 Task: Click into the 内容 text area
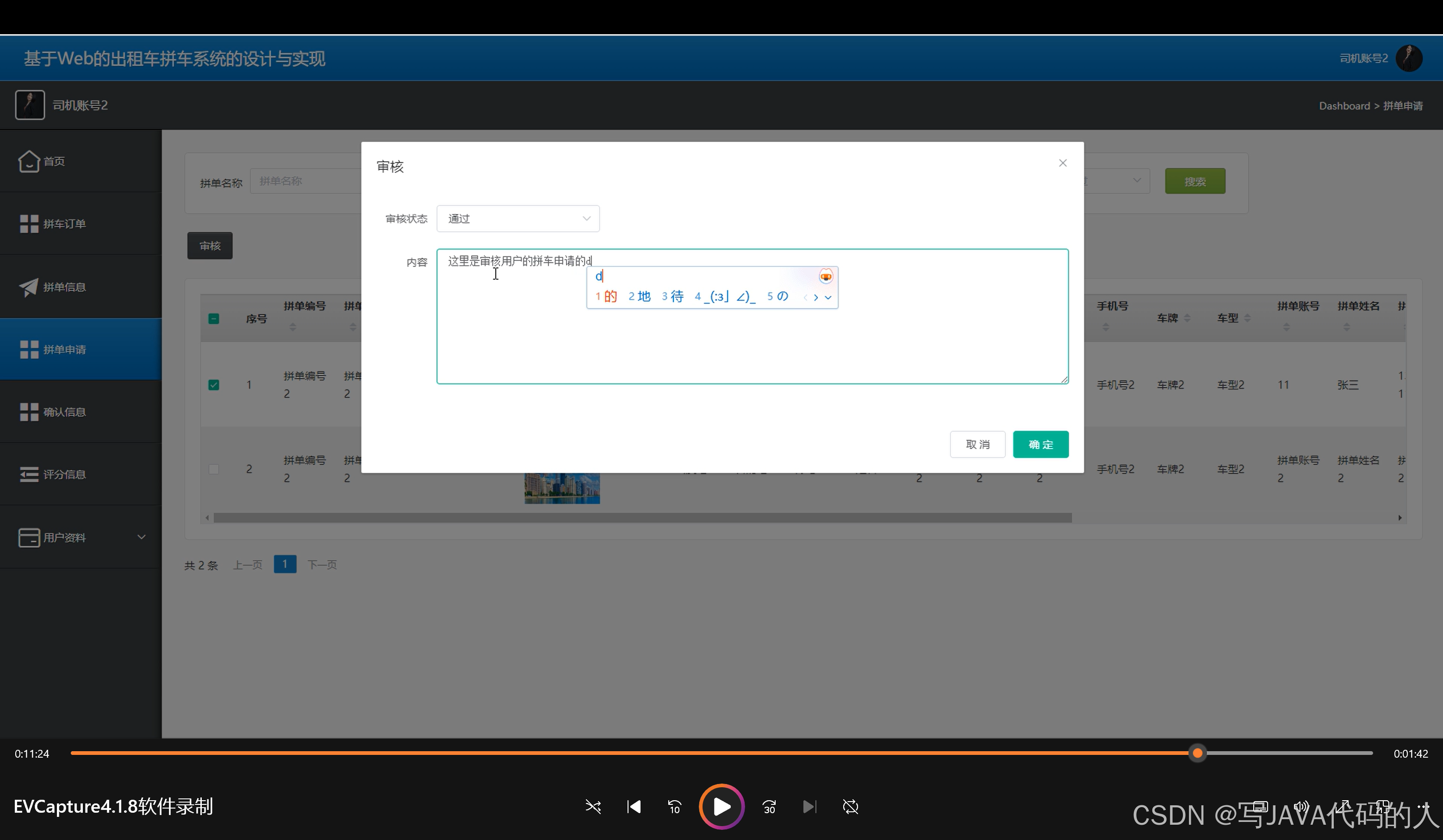(753, 316)
